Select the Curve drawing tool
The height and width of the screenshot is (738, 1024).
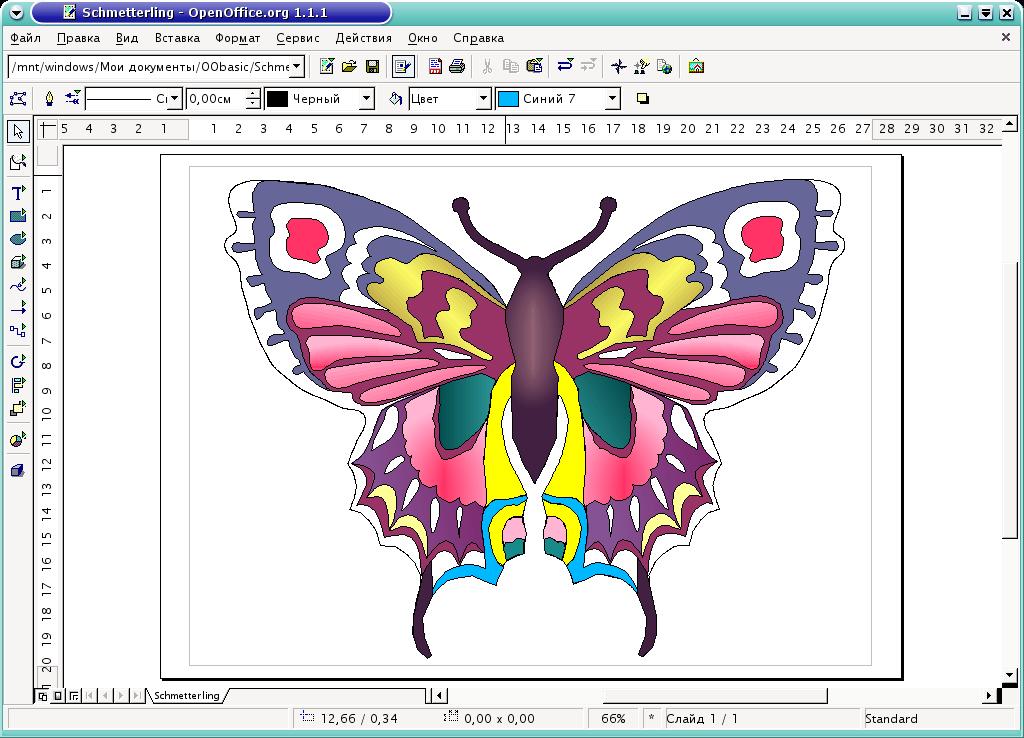click(18, 286)
